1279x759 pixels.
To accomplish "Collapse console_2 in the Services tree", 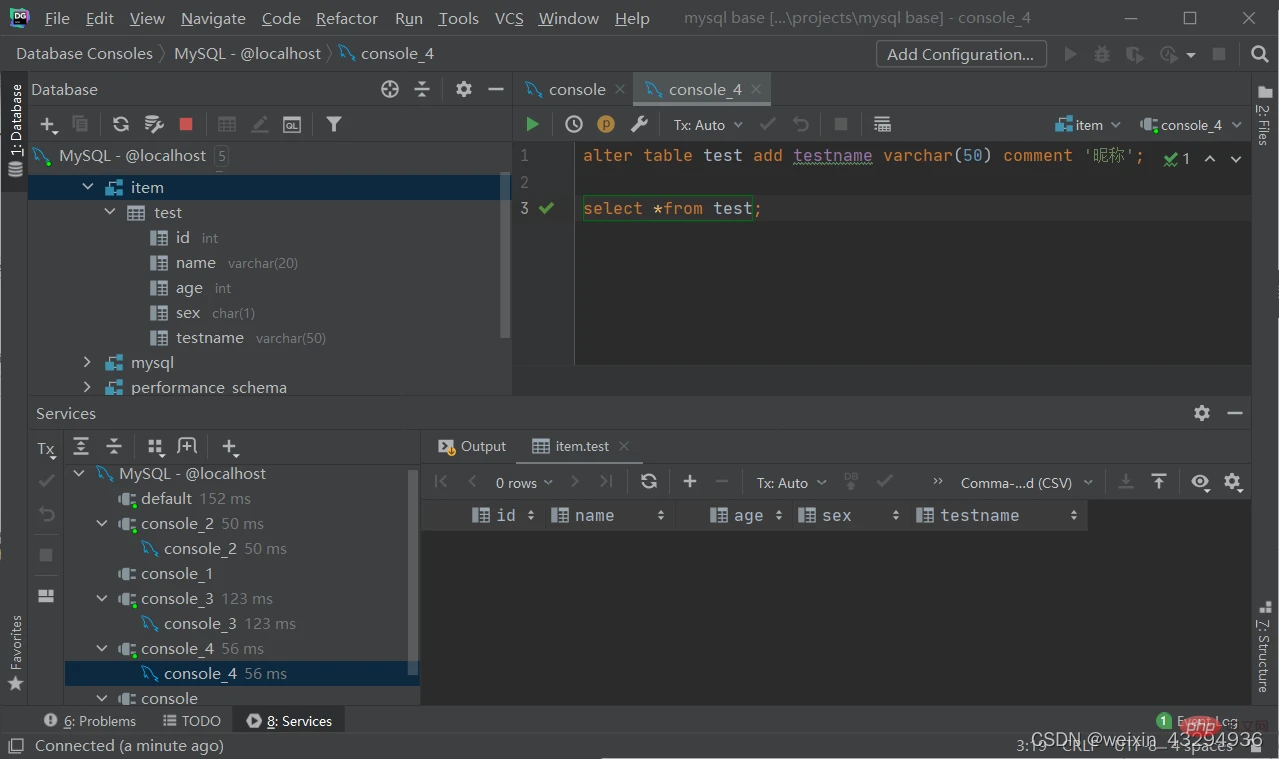I will tap(102, 523).
